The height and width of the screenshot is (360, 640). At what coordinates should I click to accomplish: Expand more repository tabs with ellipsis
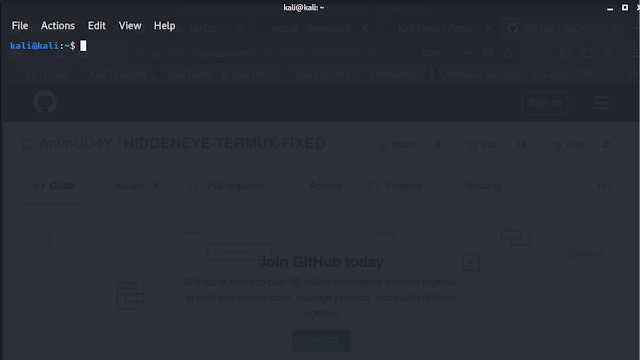(x=604, y=186)
